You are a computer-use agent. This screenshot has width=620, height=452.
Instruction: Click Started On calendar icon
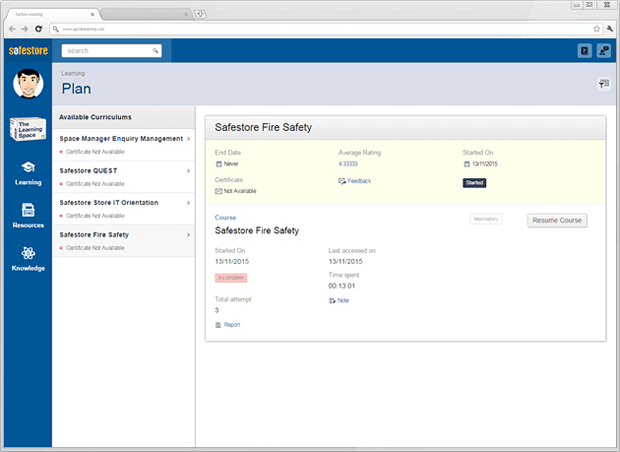[467, 164]
